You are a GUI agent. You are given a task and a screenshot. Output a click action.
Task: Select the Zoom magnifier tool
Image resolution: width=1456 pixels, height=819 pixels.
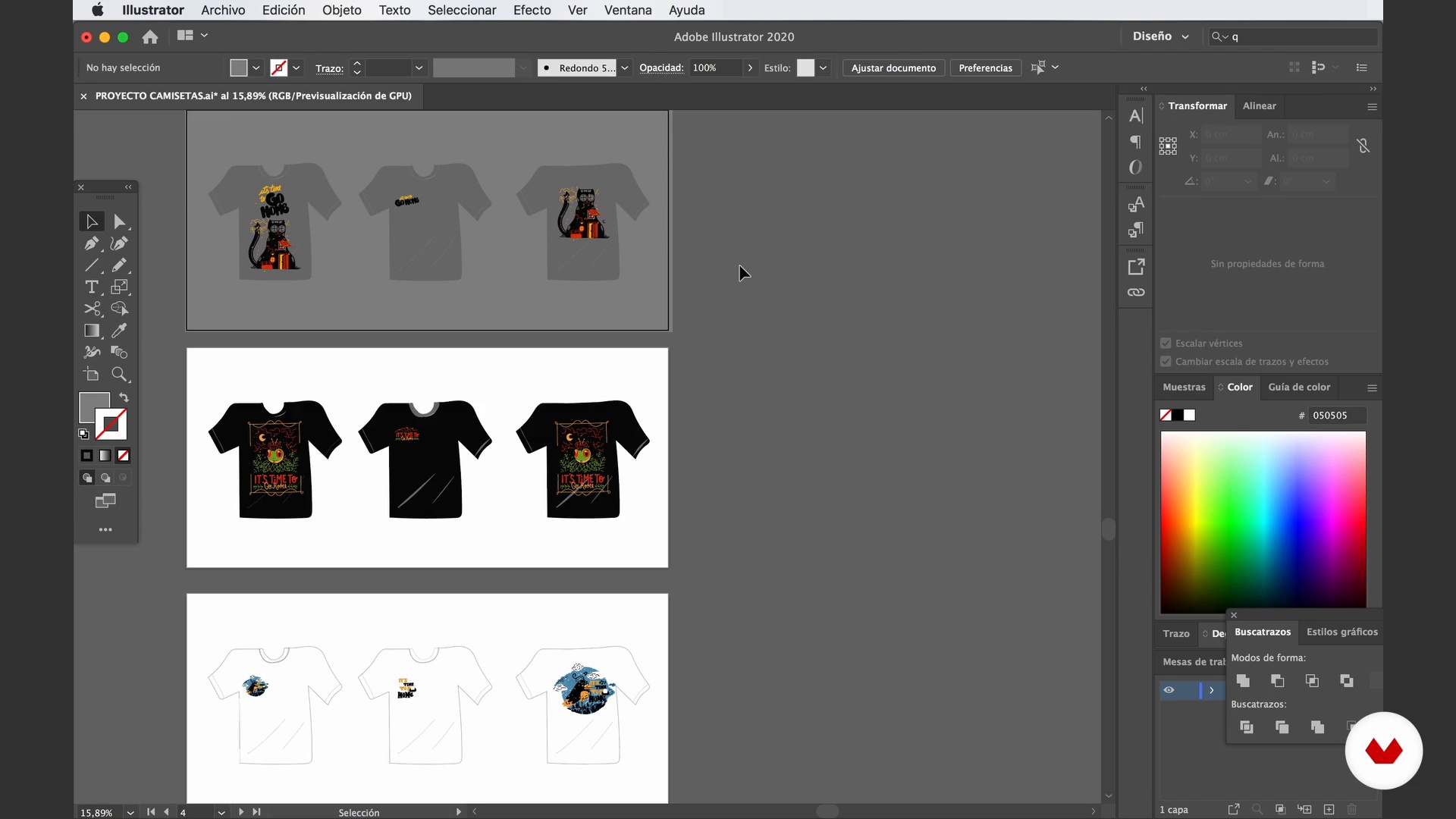pyautogui.click(x=120, y=374)
